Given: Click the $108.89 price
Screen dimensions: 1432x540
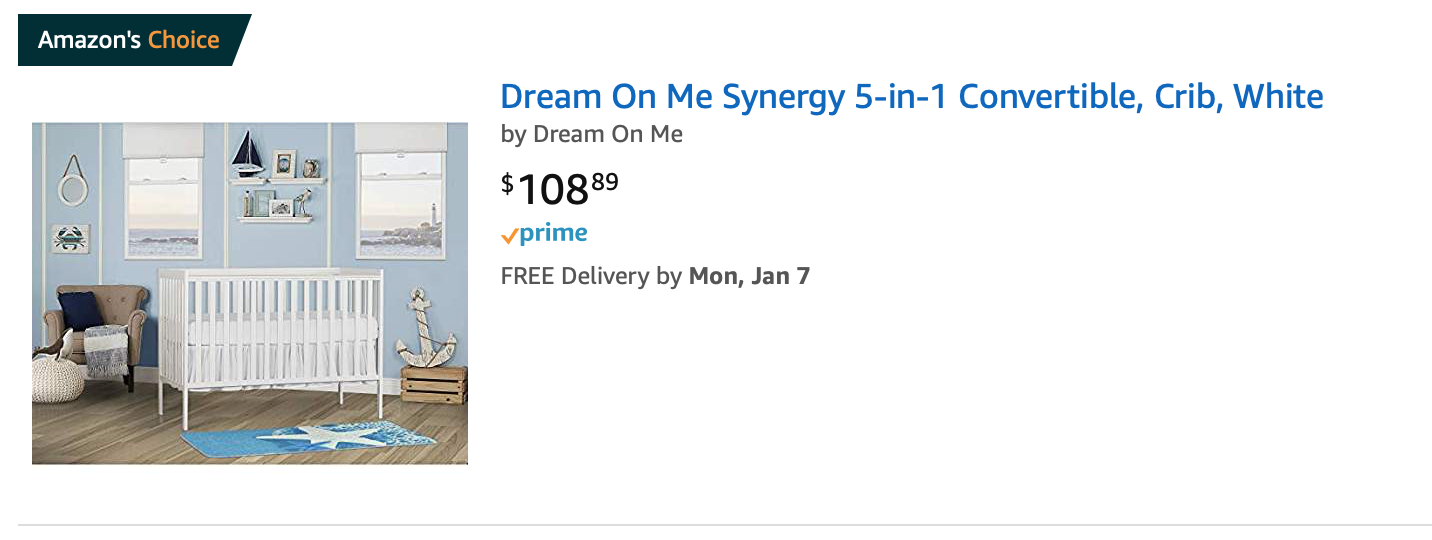Looking at the screenshot, I should [559, 186].
